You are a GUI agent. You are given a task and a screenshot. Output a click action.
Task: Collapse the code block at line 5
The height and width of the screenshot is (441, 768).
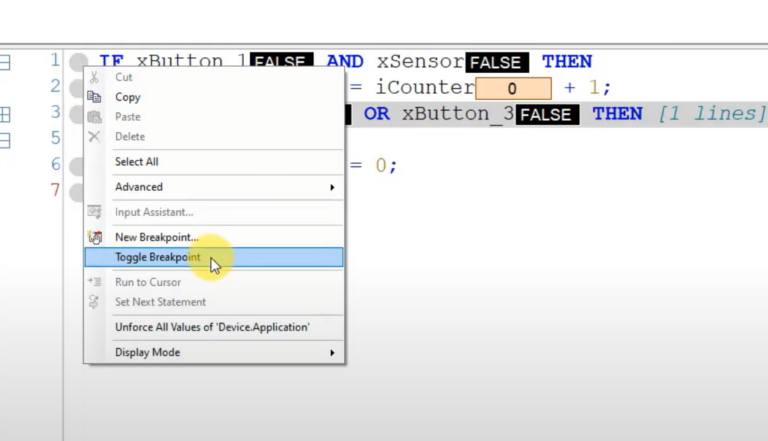pos(5,139)
